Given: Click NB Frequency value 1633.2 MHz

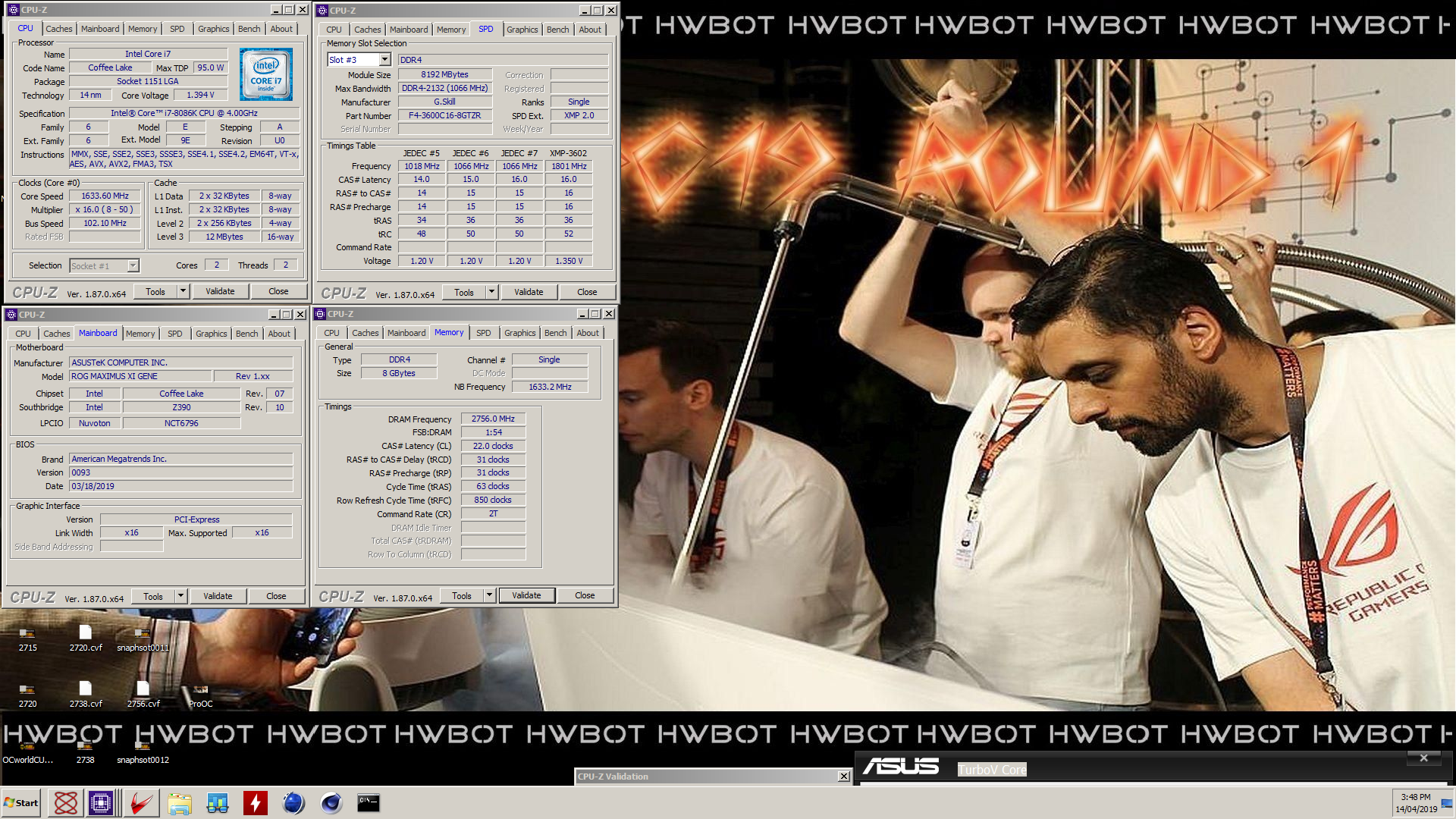Looking at the screenshot, I should (x=550, y=387).
